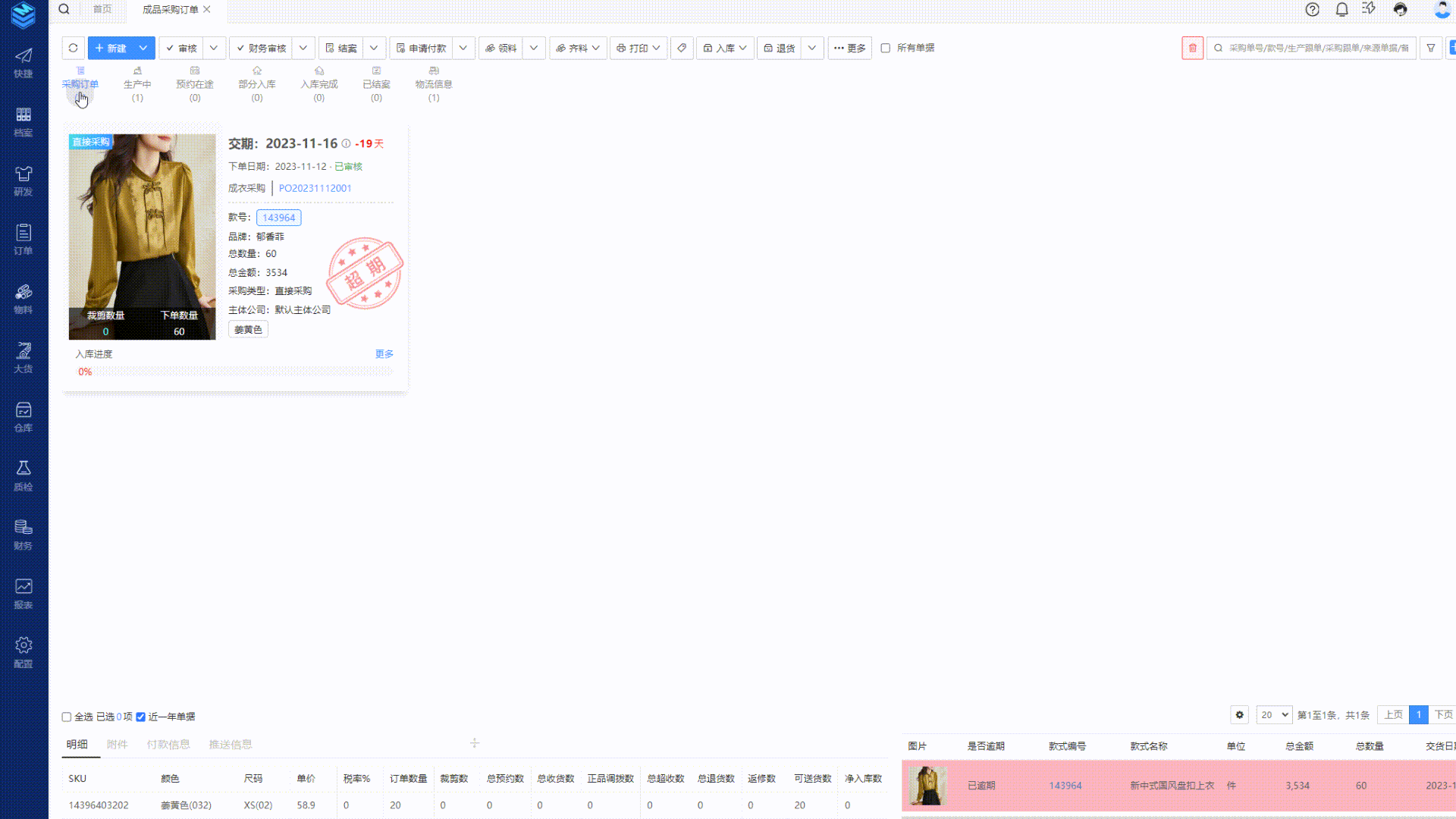Uncheck the 近一年单据 checkbox
1456x819 pixels.
140,717
